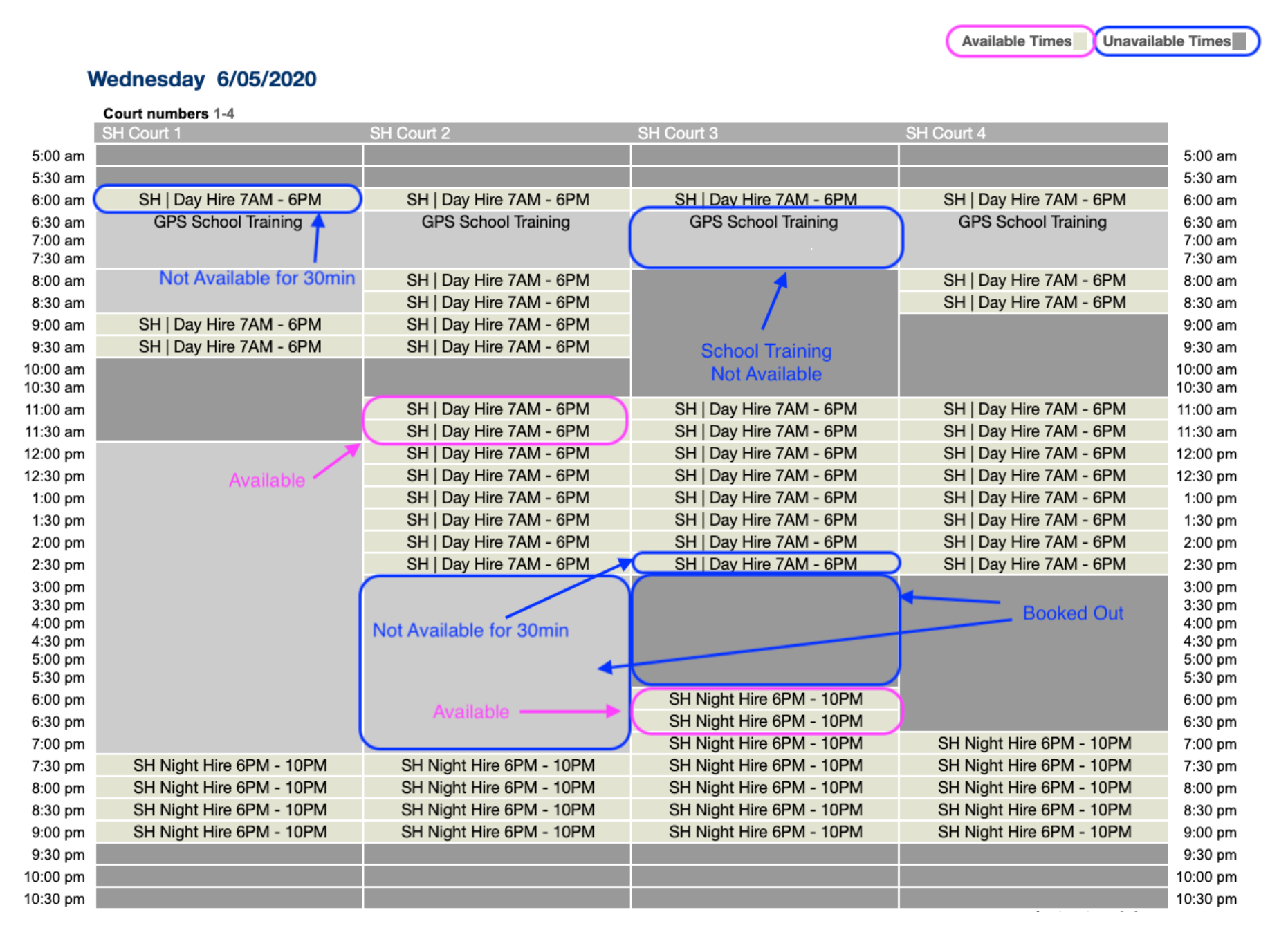Open Court 1 GPS School Training block
The image size is (1288, 928).
tap(229, 239)
